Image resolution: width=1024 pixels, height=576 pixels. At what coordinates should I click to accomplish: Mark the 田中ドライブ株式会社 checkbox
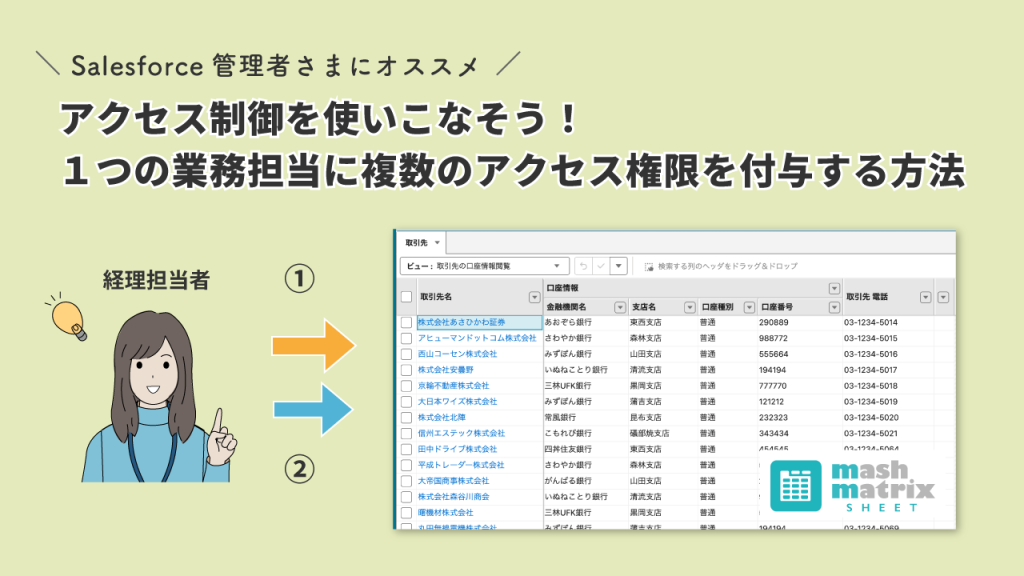click(406, 449)
